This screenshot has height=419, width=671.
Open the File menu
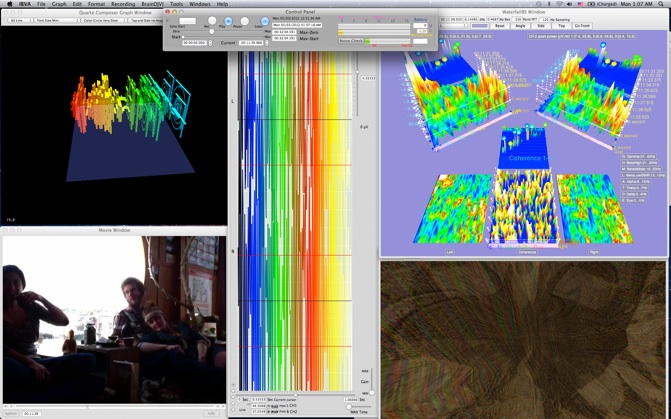[x=41, y=4]
